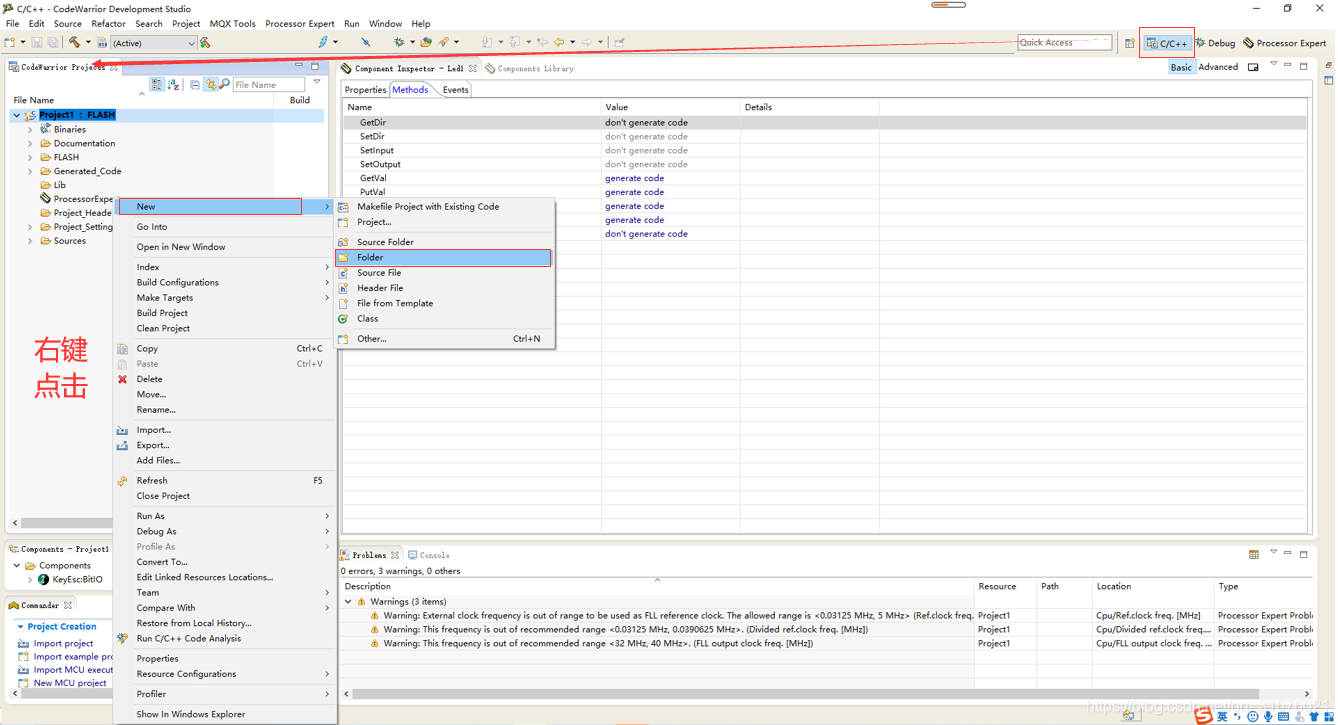Open the Processor Expert menu
The height and width of the screenshot is (725, 1338).
300,24
